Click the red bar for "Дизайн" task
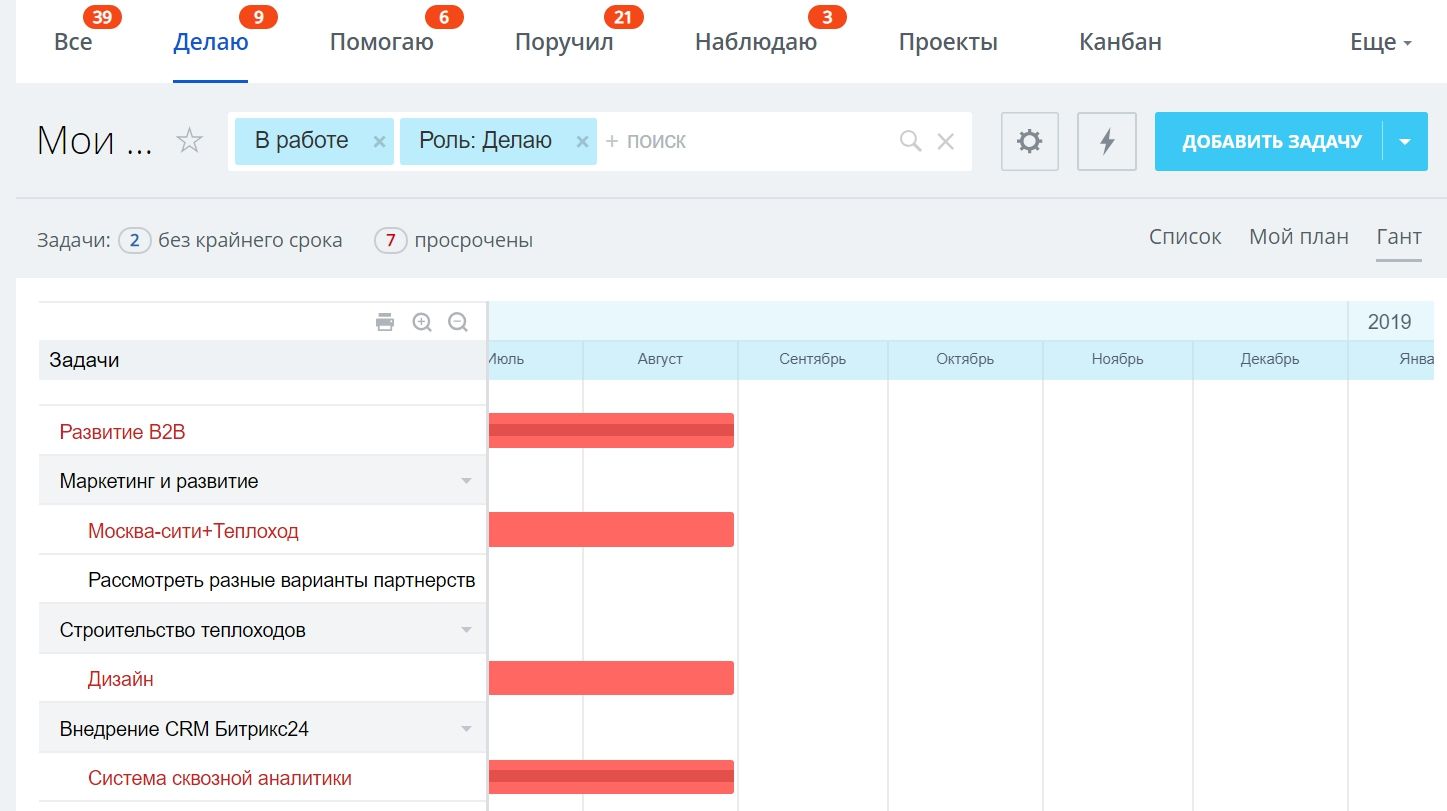 (x=611, y=678)
